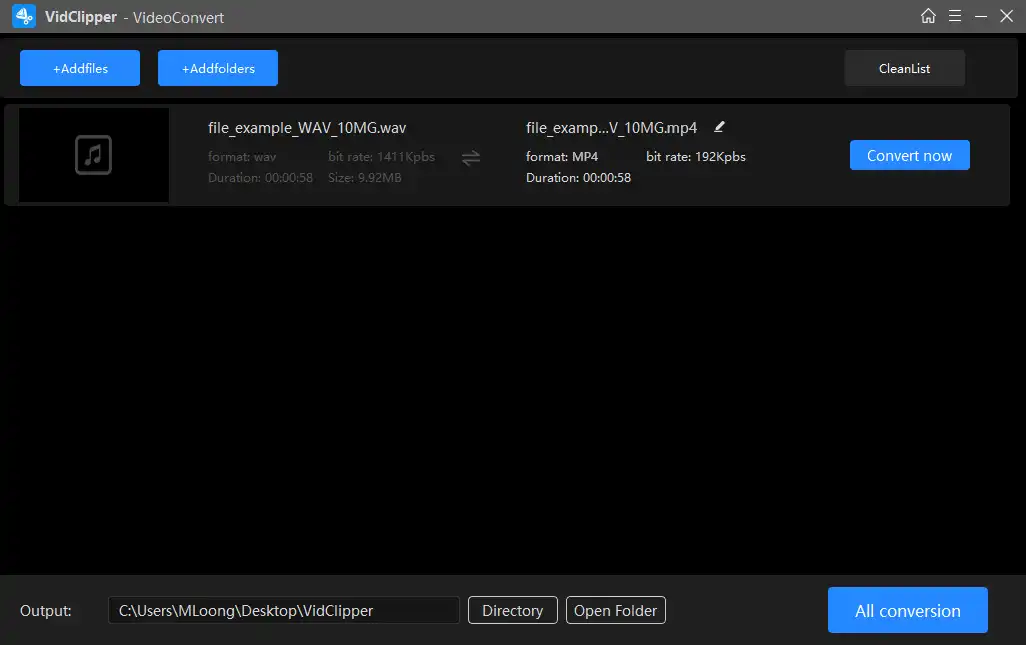The image size is (1026, 645).
Task: Click the +Addfiles button
Action: point(80,68)
